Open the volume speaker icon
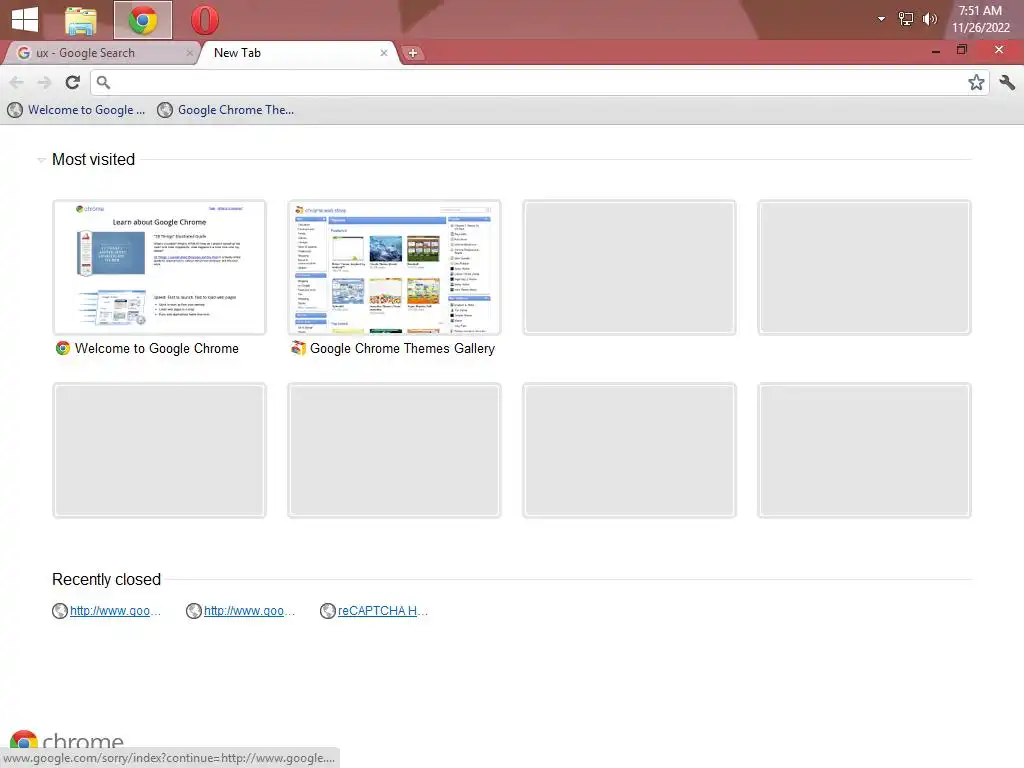 [x=930, y=19]
